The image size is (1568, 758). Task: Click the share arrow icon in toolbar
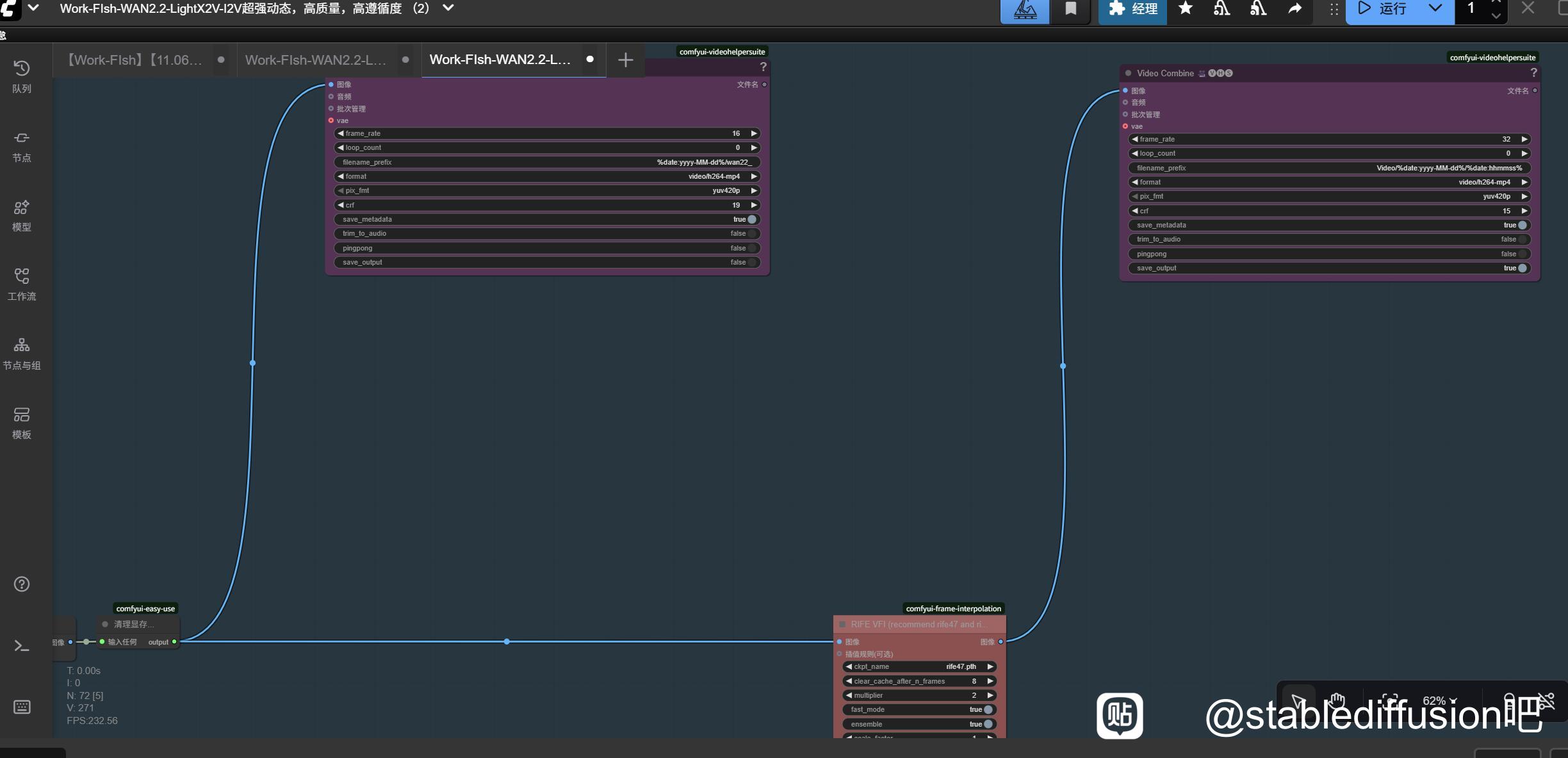tap(1294, 9)
